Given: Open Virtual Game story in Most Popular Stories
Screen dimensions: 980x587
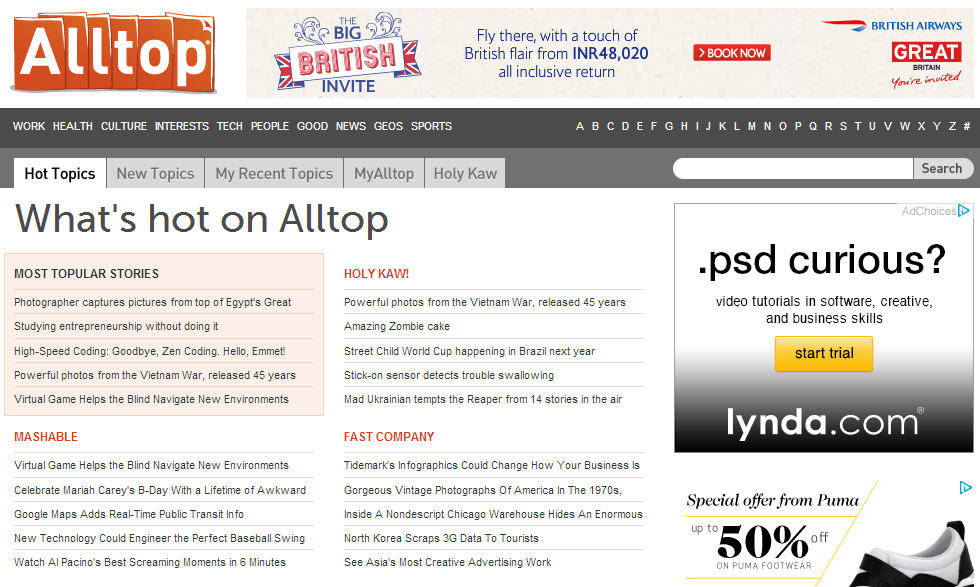Looking at the screenshot, I should point(151,399).
